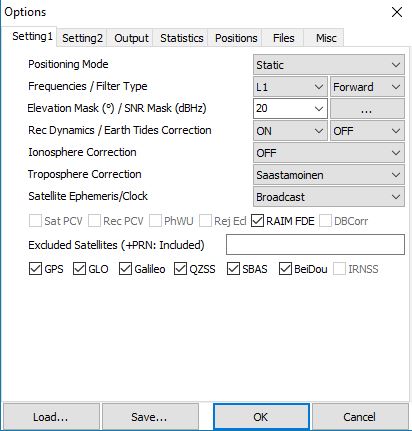Image resolution: width=412 pixels, height=431 pixels.
Task: Click the Excluded Satellites text field
Action: 315,245
